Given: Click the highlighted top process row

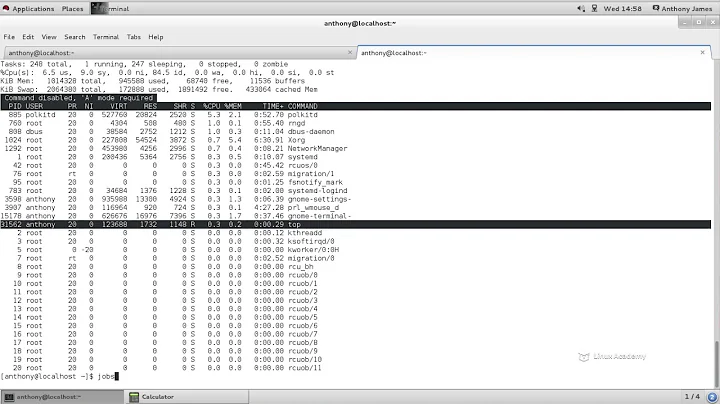Looking at the screenshot, I should 355,224.
